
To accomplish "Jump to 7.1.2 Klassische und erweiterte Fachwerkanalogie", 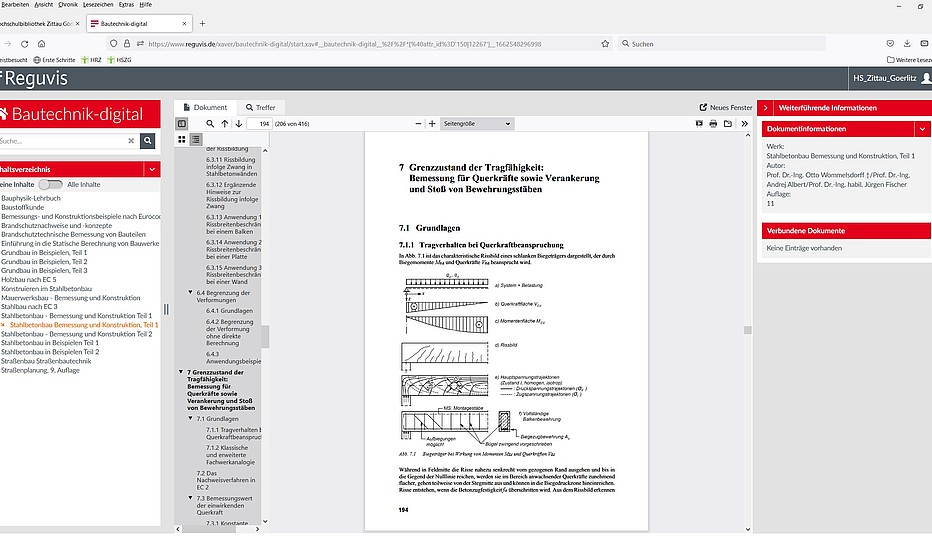I will [x=230, y=455].
